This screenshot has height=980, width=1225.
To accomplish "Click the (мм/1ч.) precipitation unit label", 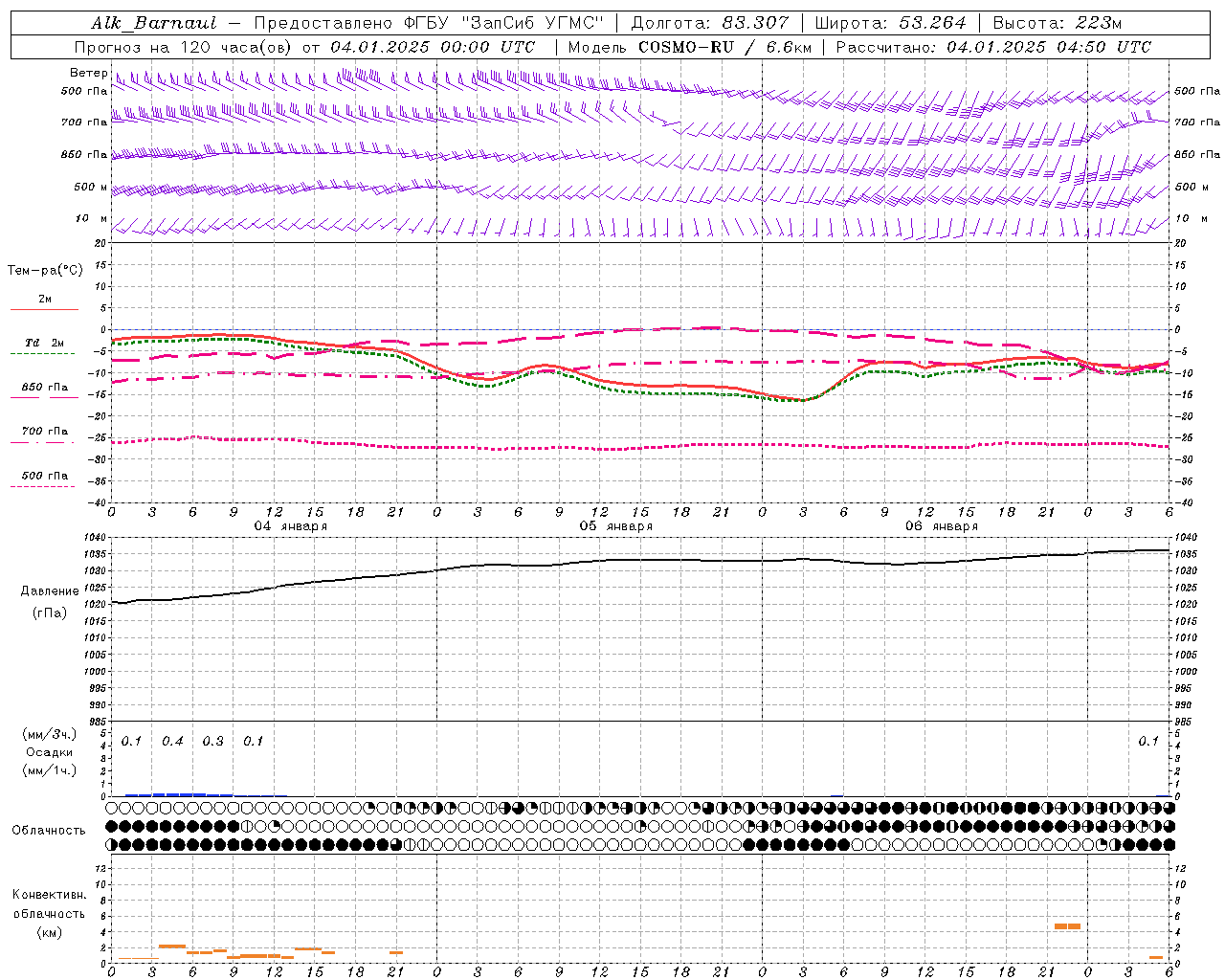I will coord(50,770).
